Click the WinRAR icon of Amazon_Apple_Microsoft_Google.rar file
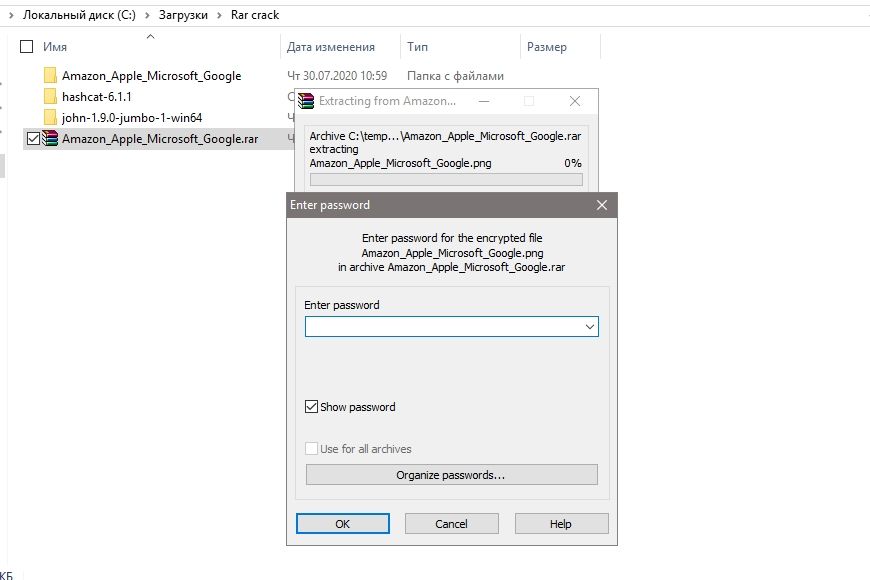Image resolution: width=870 pixels, height=580 pixels. coord(50,138)
